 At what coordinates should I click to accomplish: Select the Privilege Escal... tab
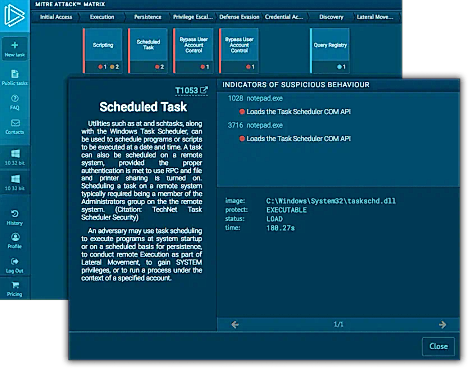click(193, 17)
